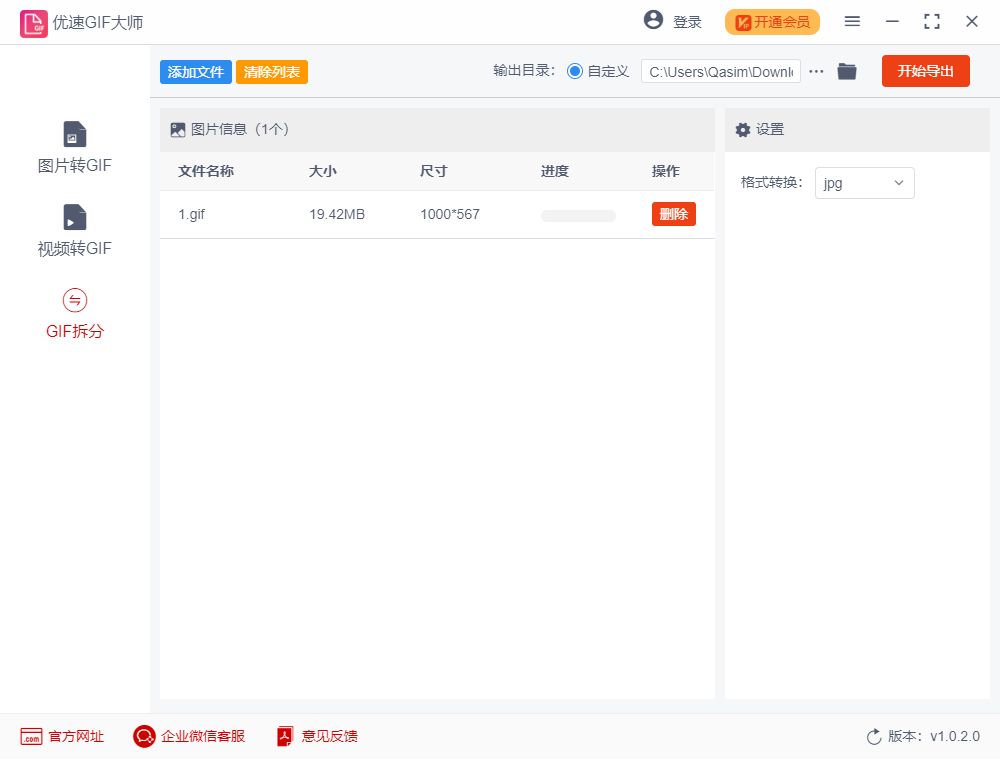1000x760 pixels.
Task: Open the 开通会员 membership upgrade
Action: click(772, 21)
